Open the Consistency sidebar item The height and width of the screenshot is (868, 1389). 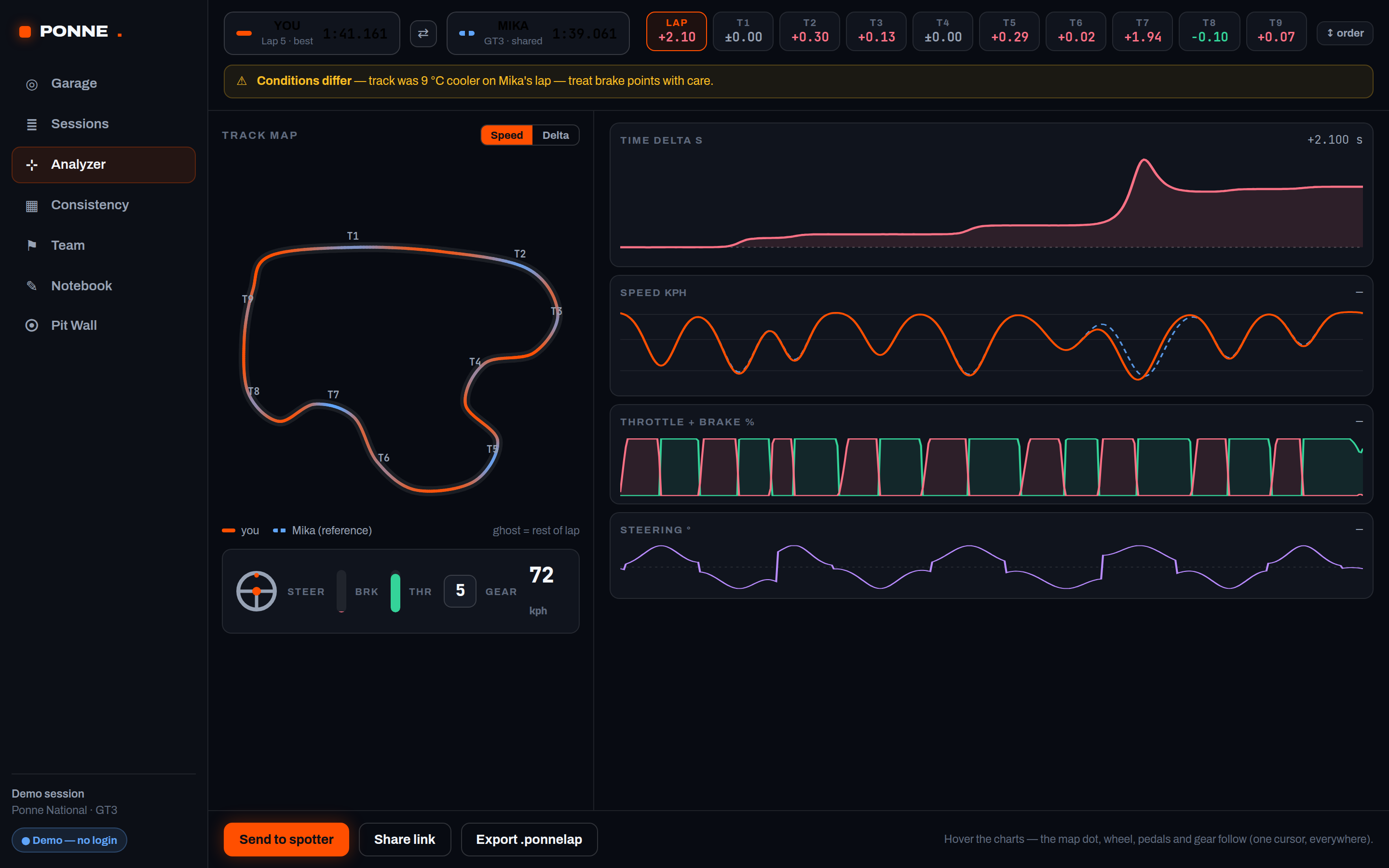point(103,205)
